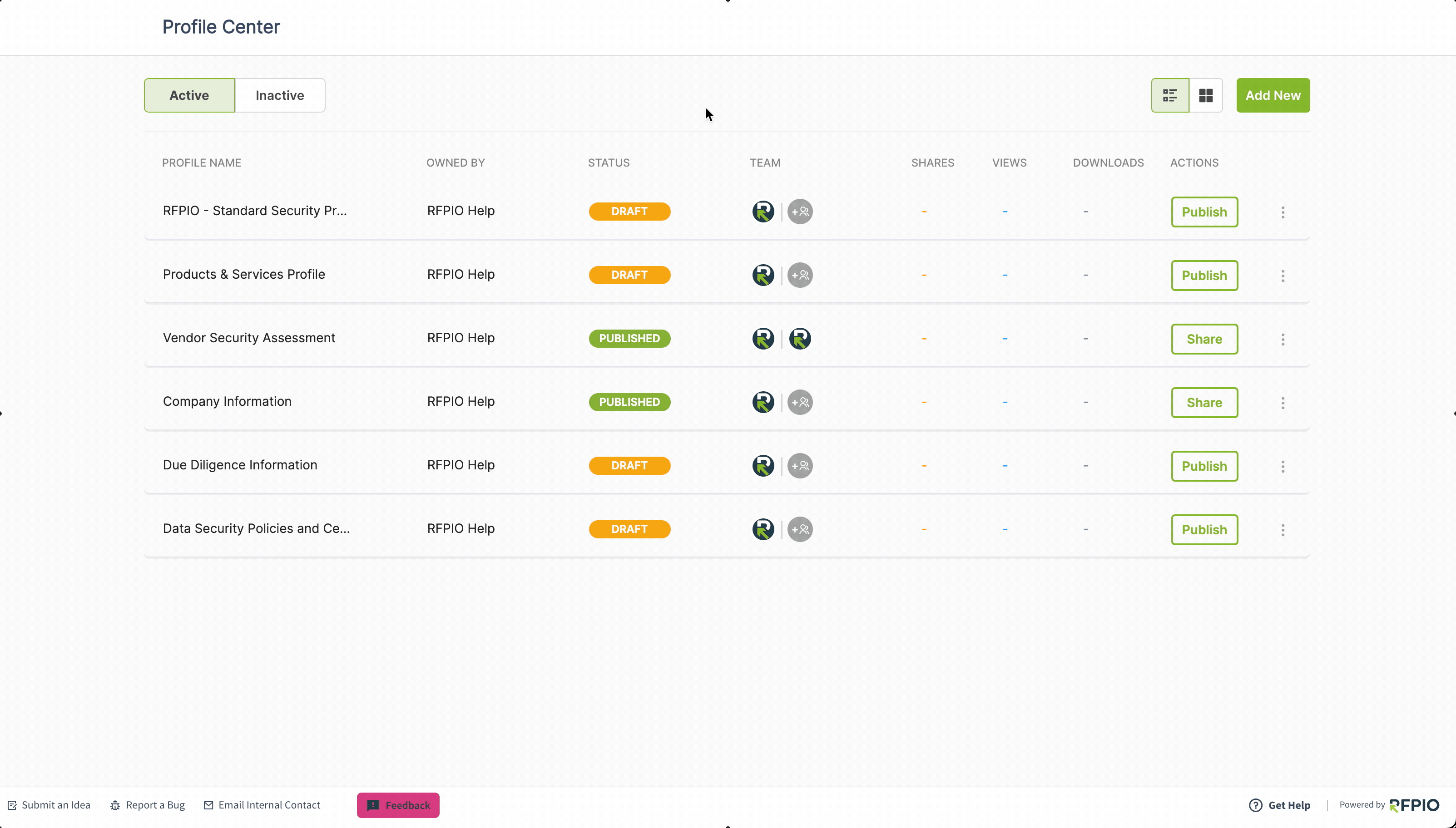Publish the Products & Services Profile
1456x828 pixels.
1204,276
